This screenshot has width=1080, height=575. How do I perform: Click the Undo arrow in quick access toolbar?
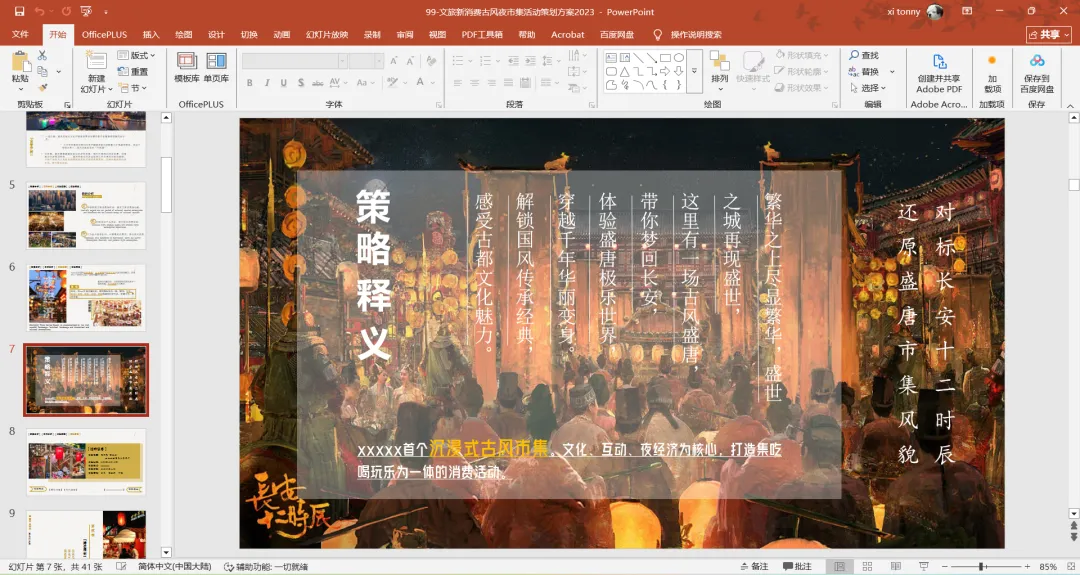pos(39,12)
